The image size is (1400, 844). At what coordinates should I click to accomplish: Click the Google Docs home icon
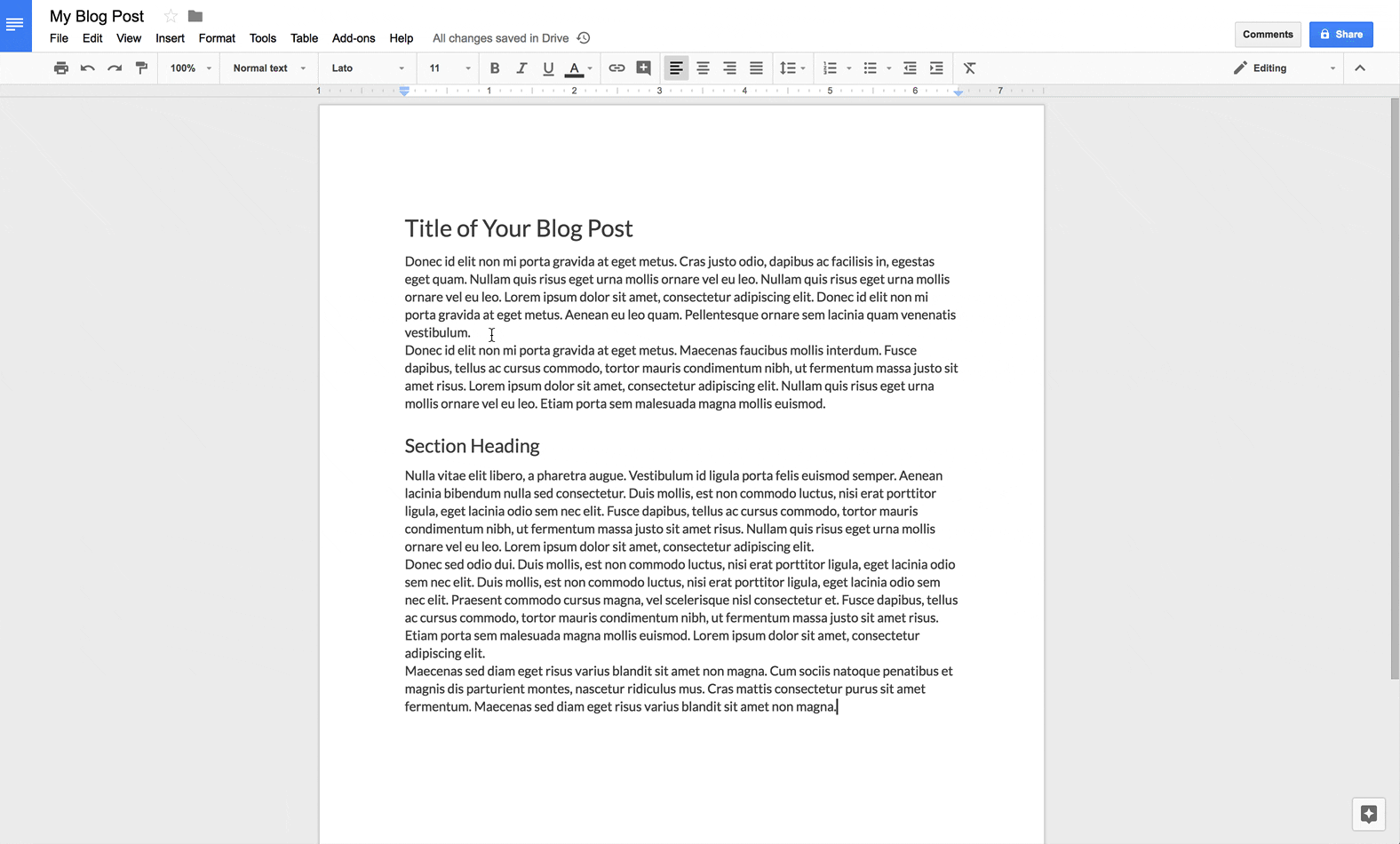[x=15, y=26]
